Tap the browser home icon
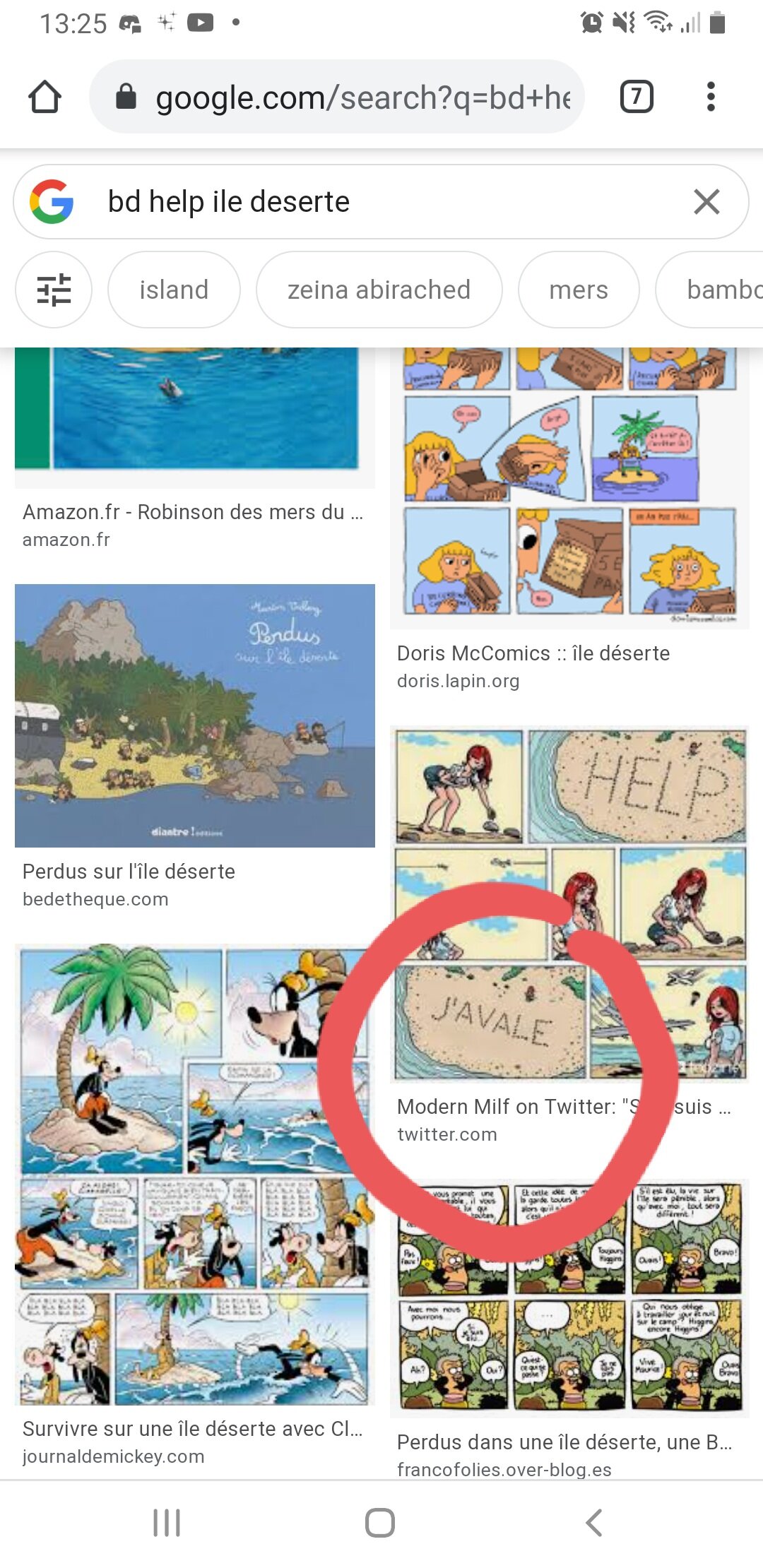 (x=45, y=97)
